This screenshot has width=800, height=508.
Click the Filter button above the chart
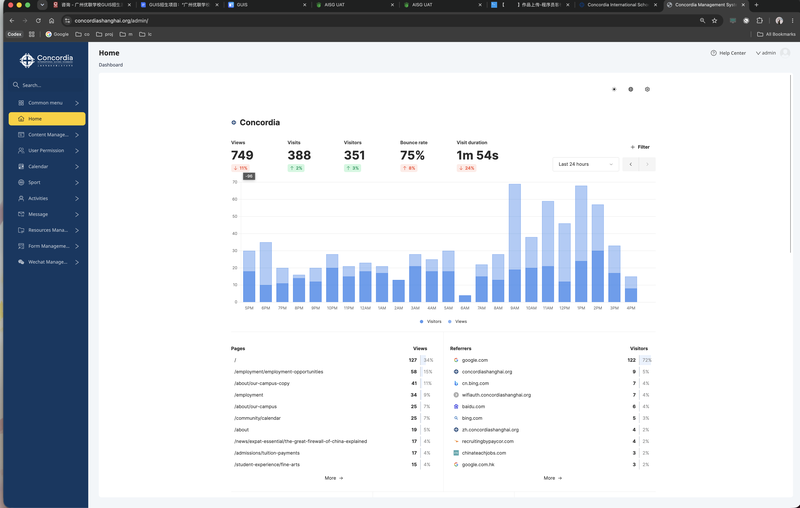coord(640,147)
